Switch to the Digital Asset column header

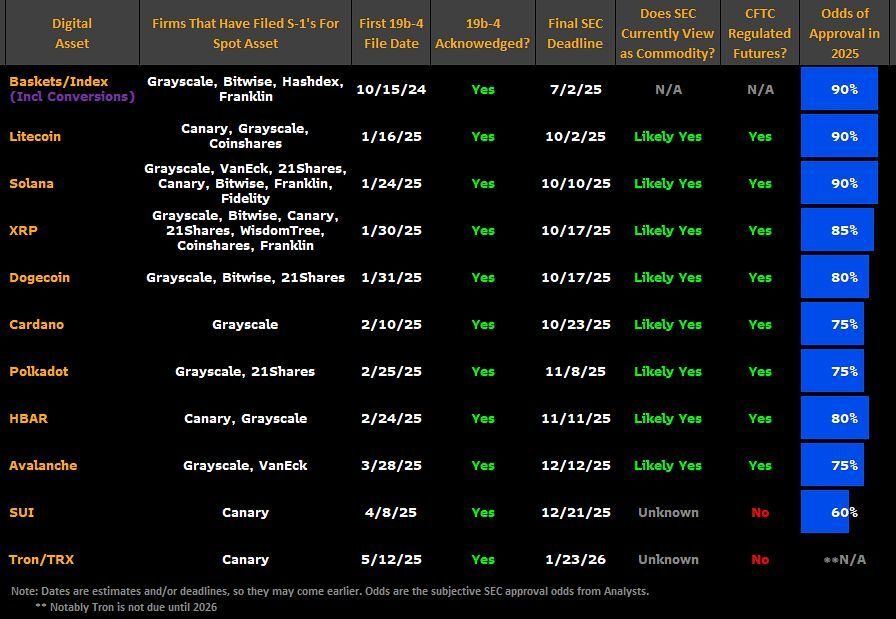coord(70,33)
